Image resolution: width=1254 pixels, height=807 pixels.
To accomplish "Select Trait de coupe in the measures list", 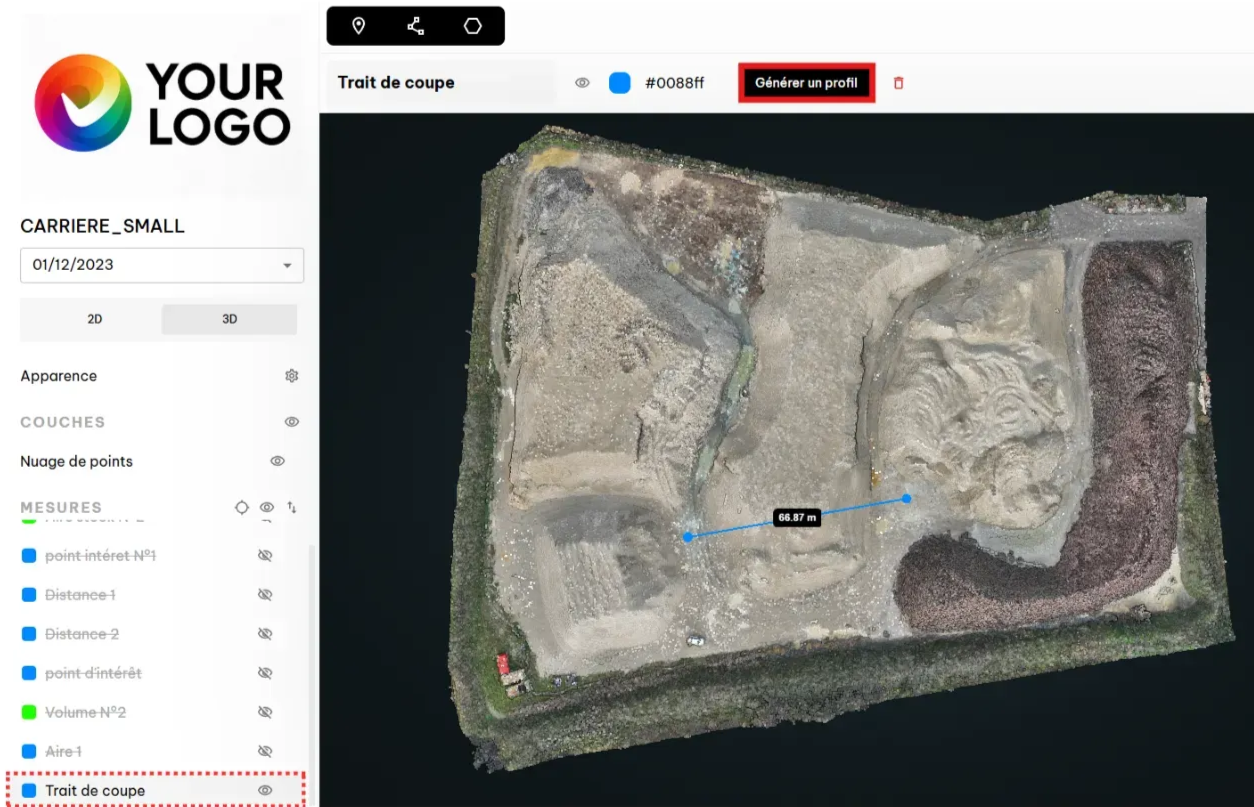I will tap(95, 790).
